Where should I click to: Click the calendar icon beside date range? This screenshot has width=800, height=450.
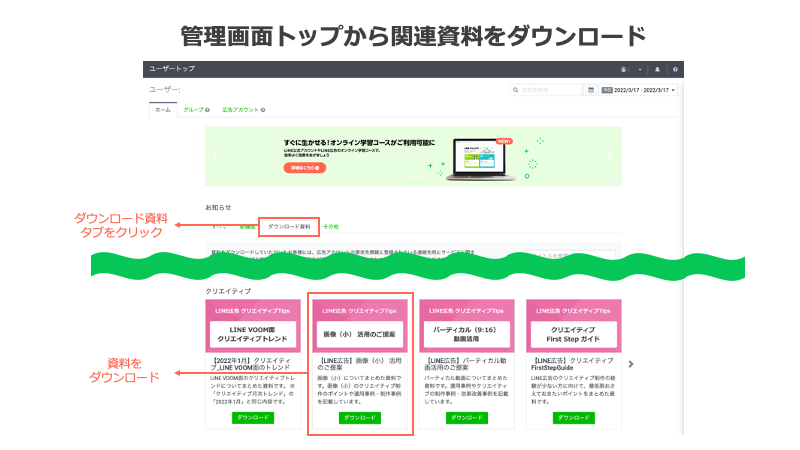590,90
